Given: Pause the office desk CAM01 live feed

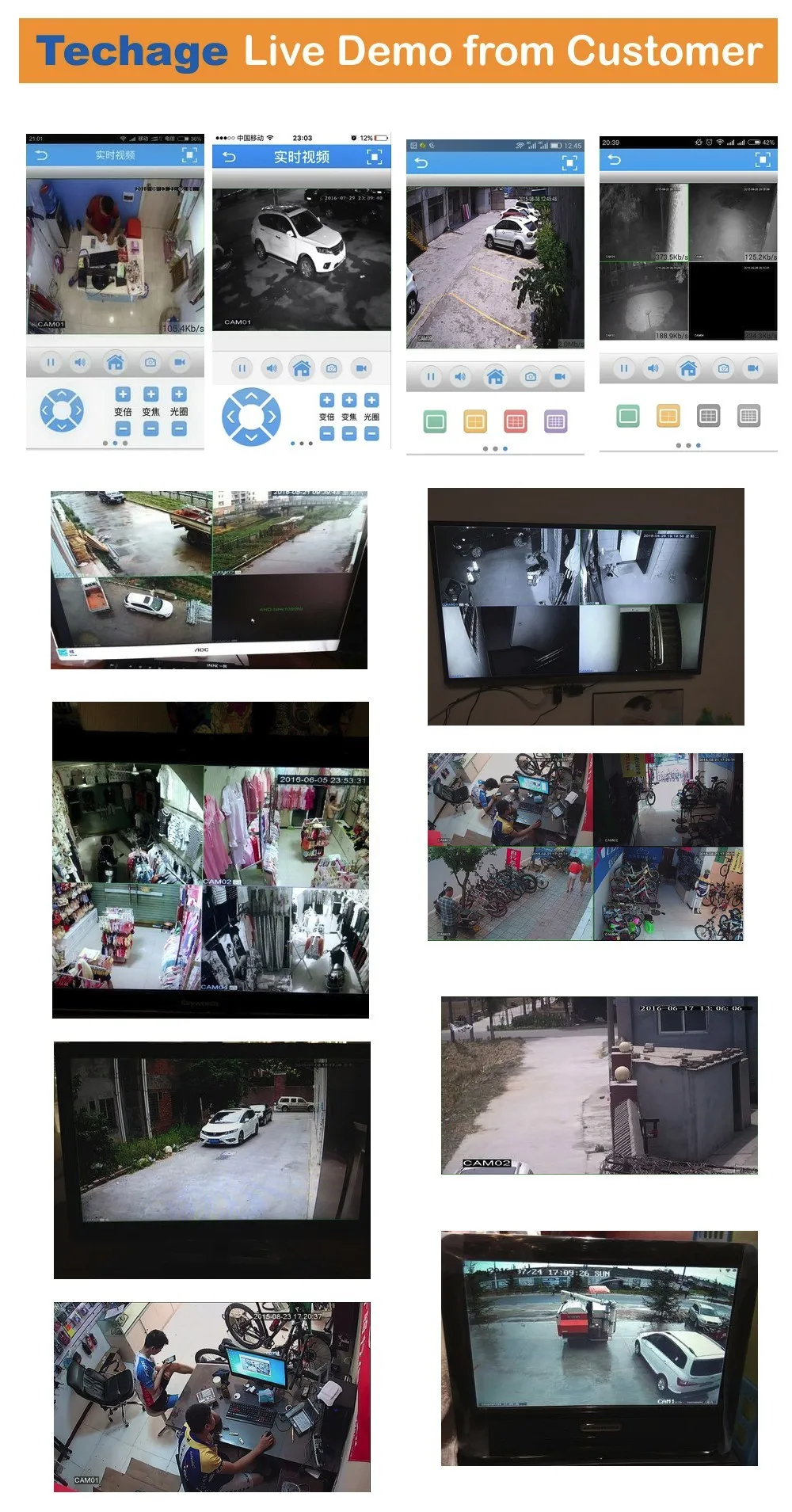Looking at the screenshot, I should tap(51, 363).
